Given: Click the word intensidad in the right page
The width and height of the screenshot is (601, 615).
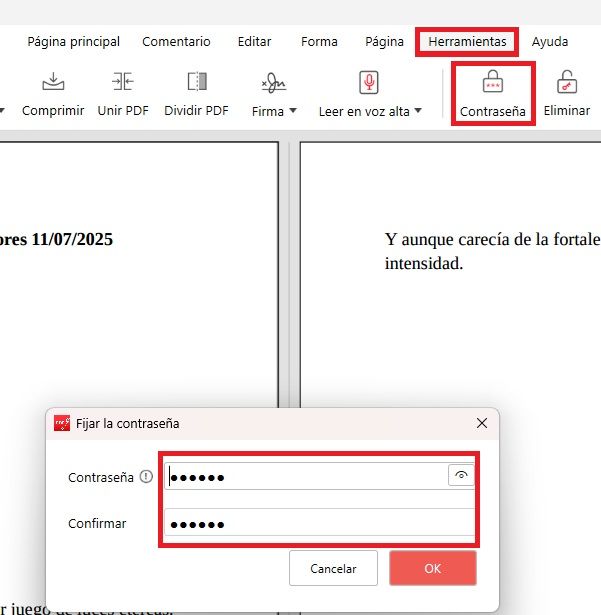Looking at the screenshot, I should [424, 264].
